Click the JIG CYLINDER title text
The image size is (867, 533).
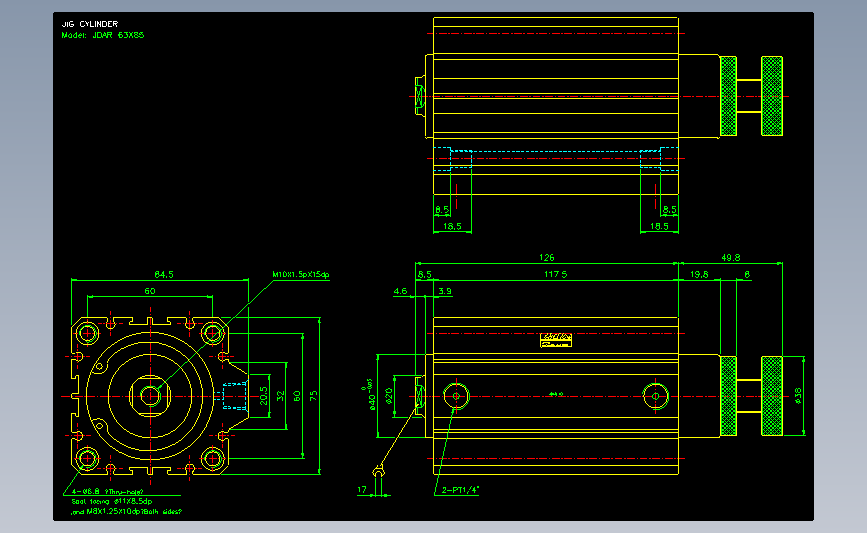pos(90,24)
